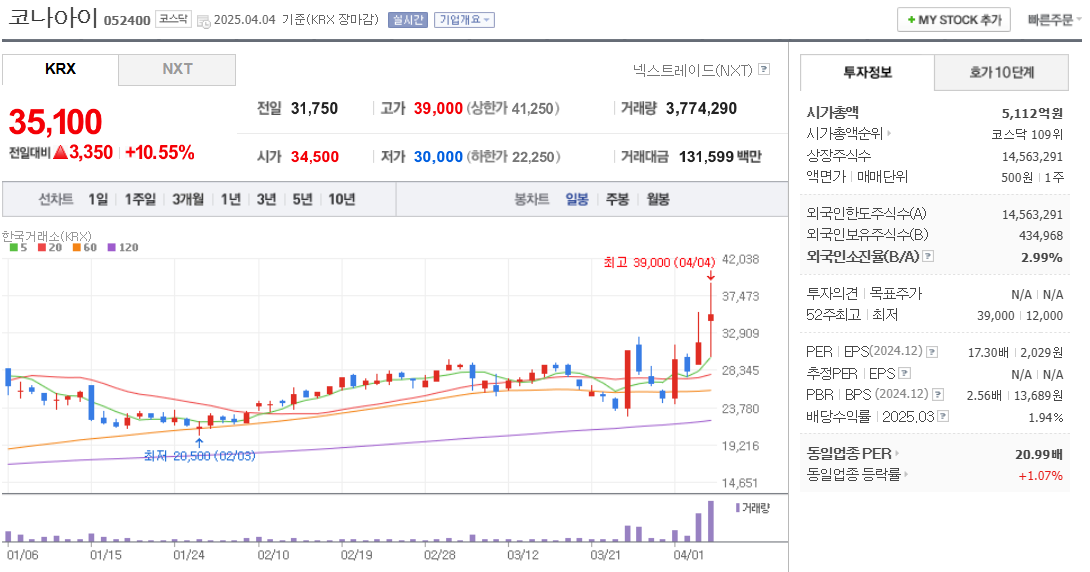Show the 1주일 line chart
The width and height of the screenshot is (1090, 572).
coord(140,199)
